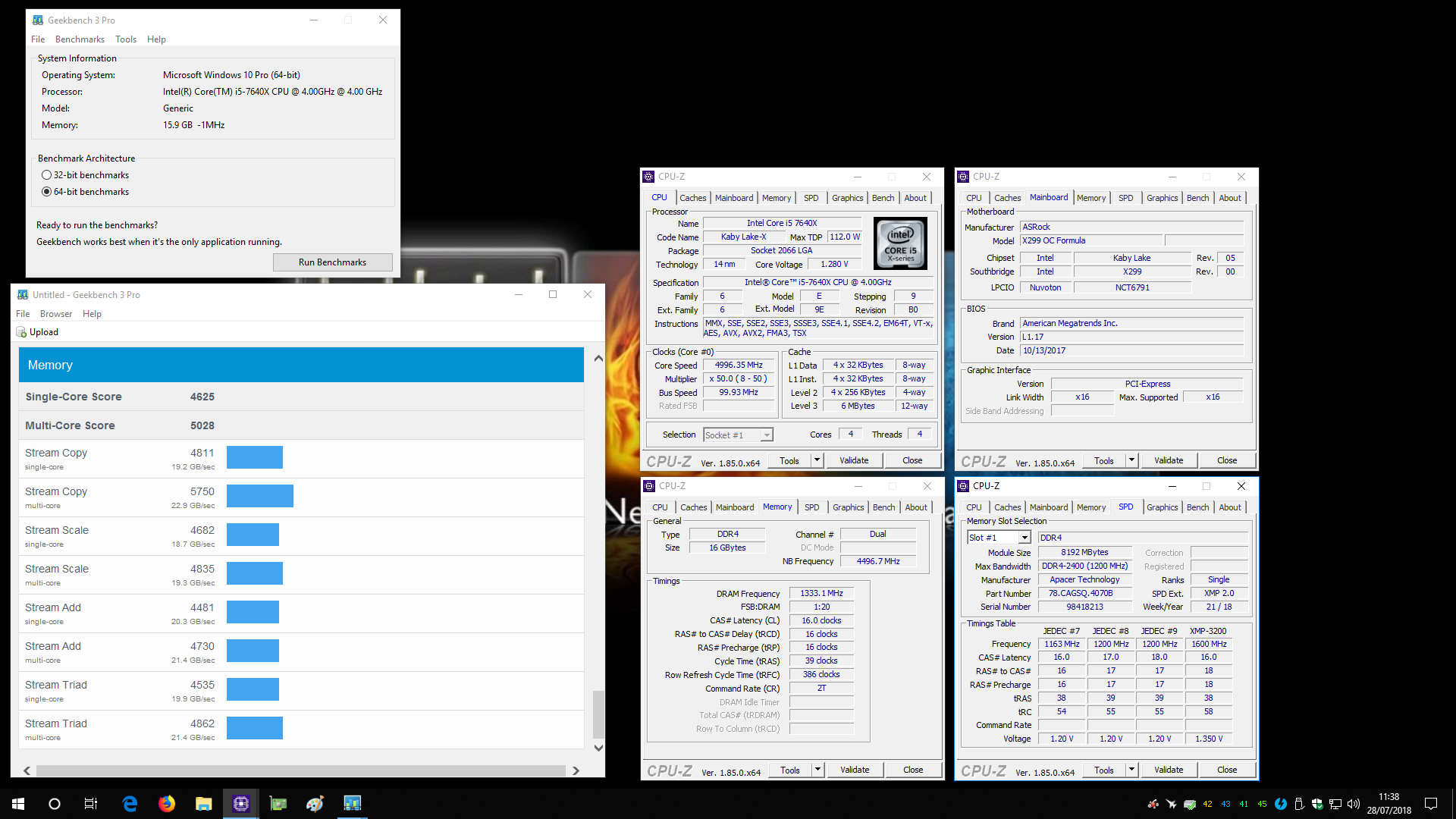This screenshot has height=819, width=1456.
Task: Click the Geekbench 3 Pro title bar icon
Action: (x=38, y=20)
